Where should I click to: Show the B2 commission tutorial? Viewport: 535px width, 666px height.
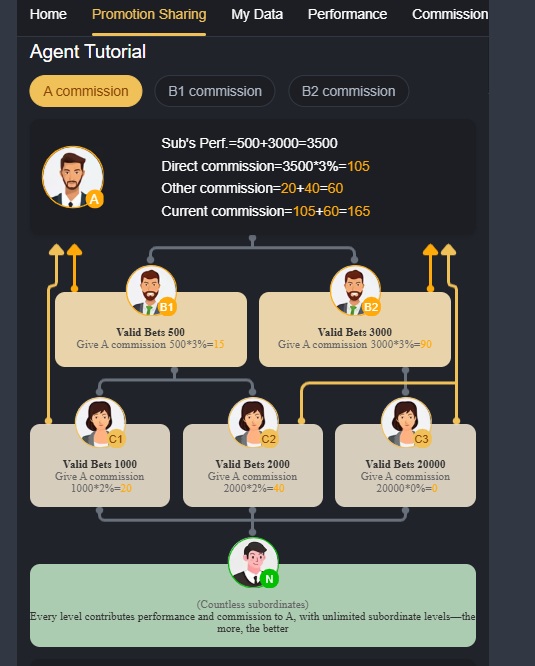(349, 91)
